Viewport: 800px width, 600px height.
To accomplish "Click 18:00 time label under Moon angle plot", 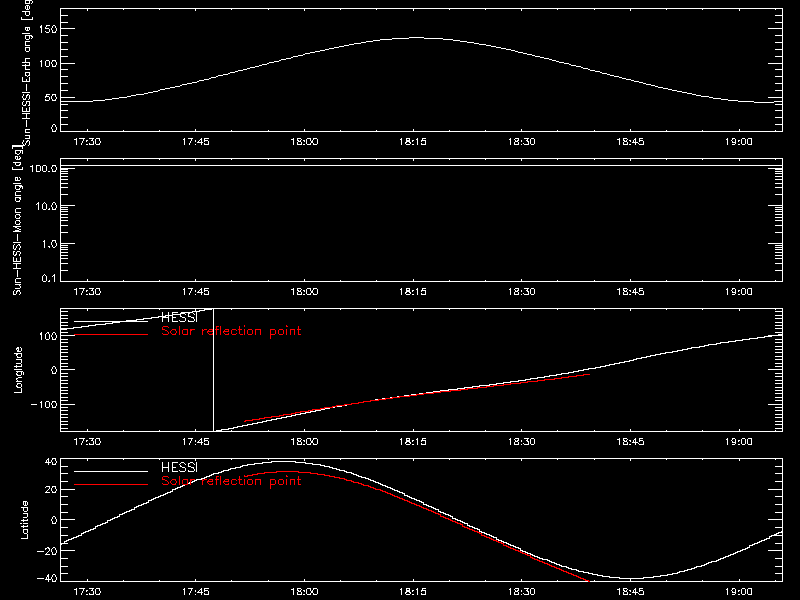I will [x=304, y=292].
